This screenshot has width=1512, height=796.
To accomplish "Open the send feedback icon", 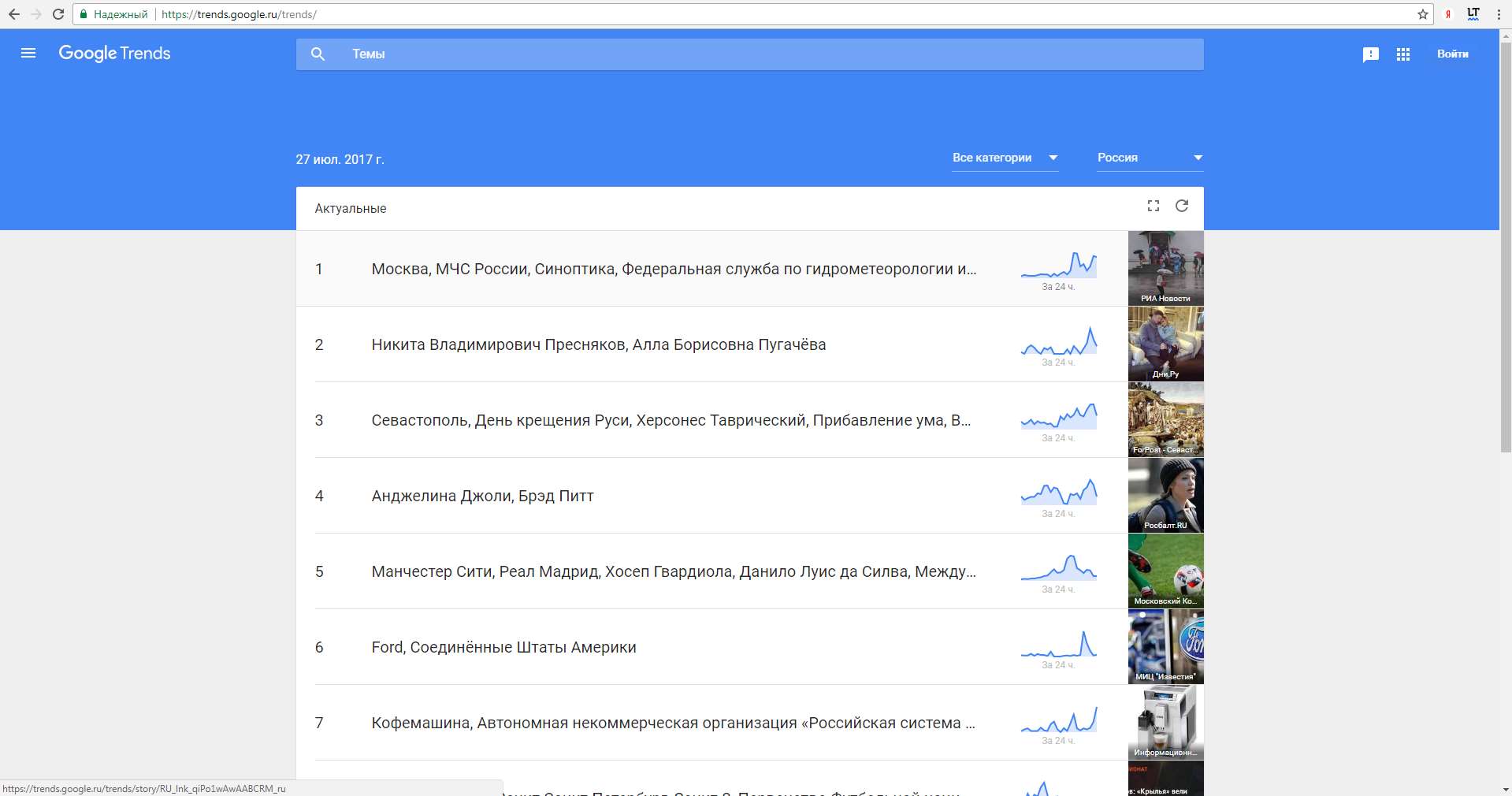I will coord(1370,54).
